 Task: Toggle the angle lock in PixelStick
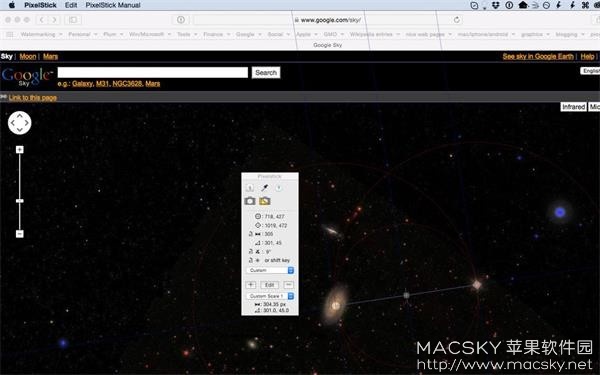(251, 251)
